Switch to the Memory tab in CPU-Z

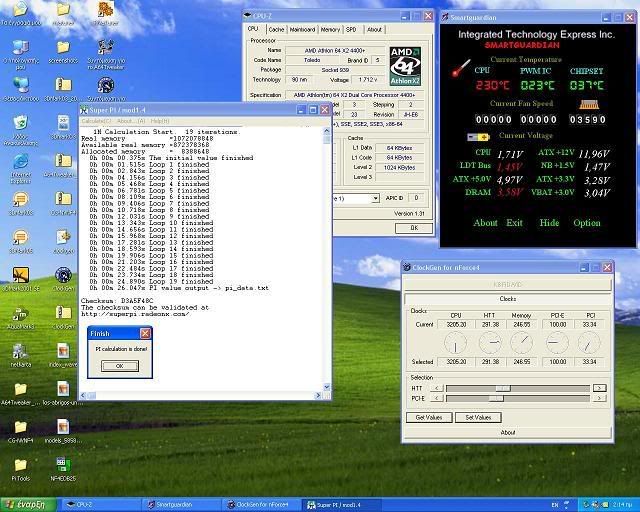pyautogui.click(x=330, y=29)
